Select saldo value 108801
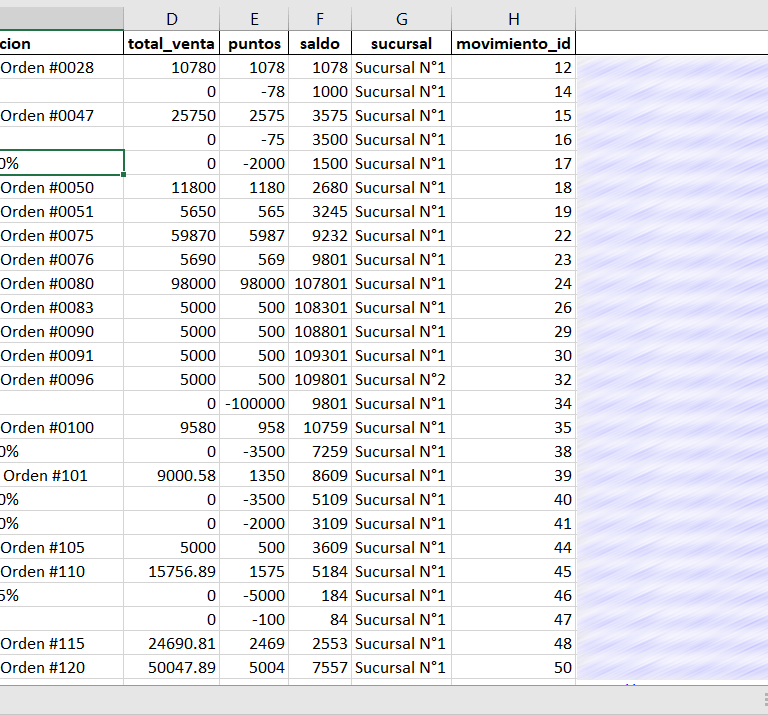Image resolution: width=768 pixels, height=715 pixels. pos(320,331)
